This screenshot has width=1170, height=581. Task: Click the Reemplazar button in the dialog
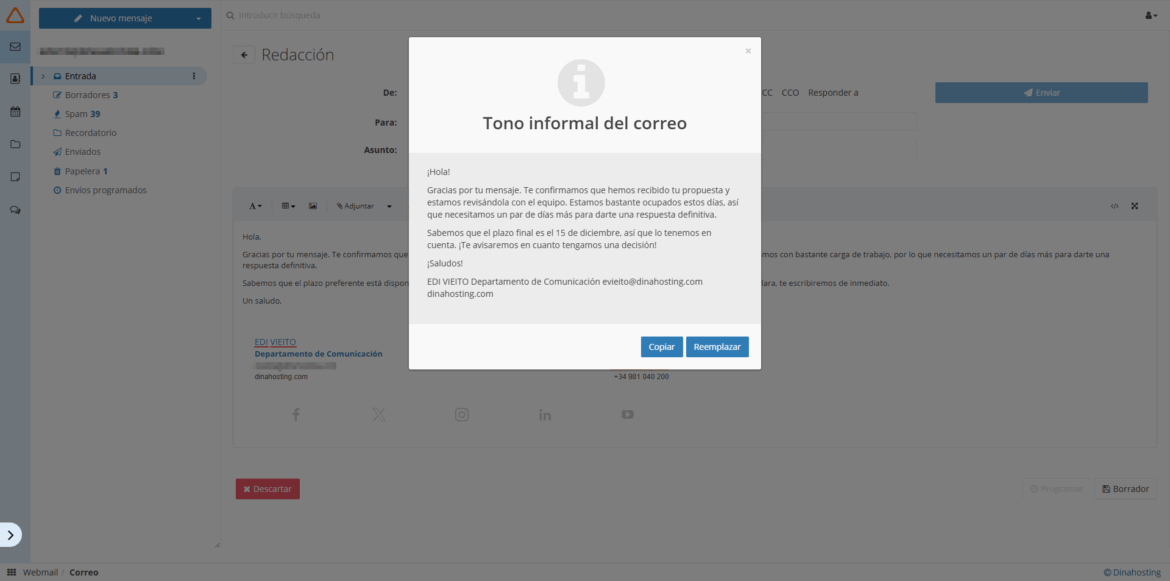(x=717, y=346)
